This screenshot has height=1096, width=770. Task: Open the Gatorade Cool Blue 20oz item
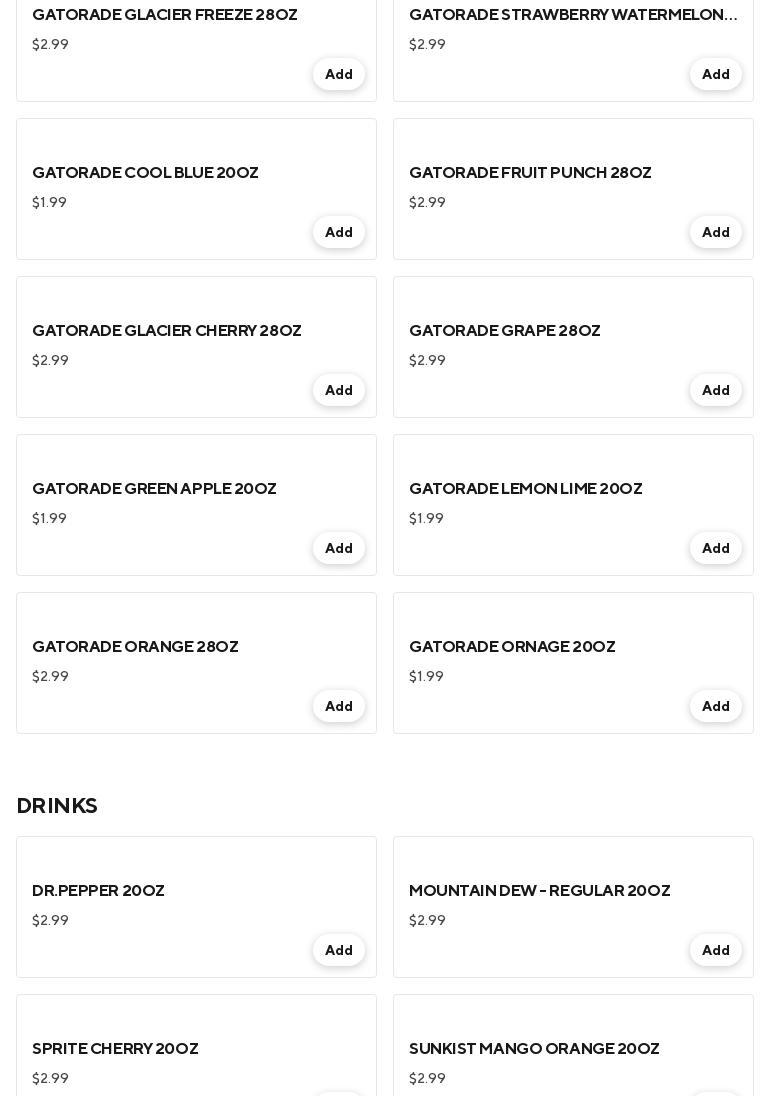[145, 173]
